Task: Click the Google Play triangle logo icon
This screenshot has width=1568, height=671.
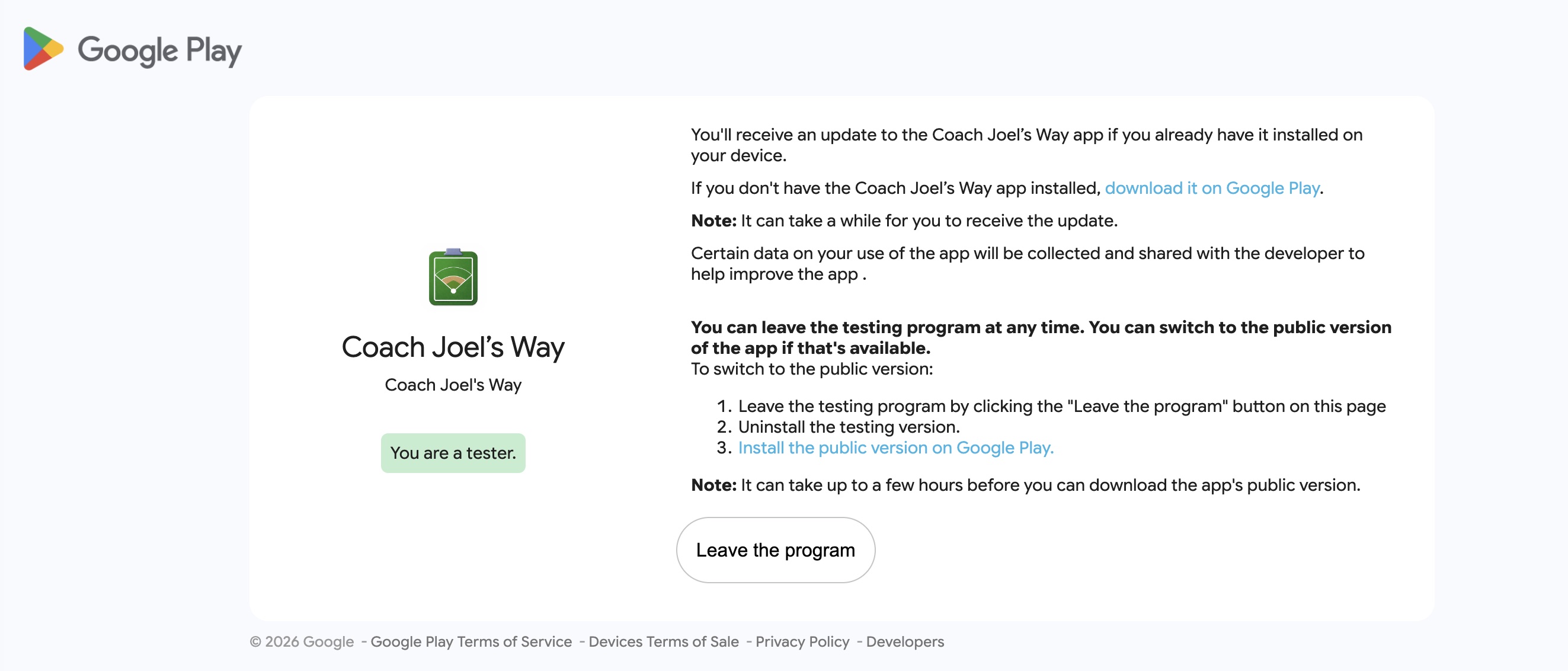Action: point(43,49)
